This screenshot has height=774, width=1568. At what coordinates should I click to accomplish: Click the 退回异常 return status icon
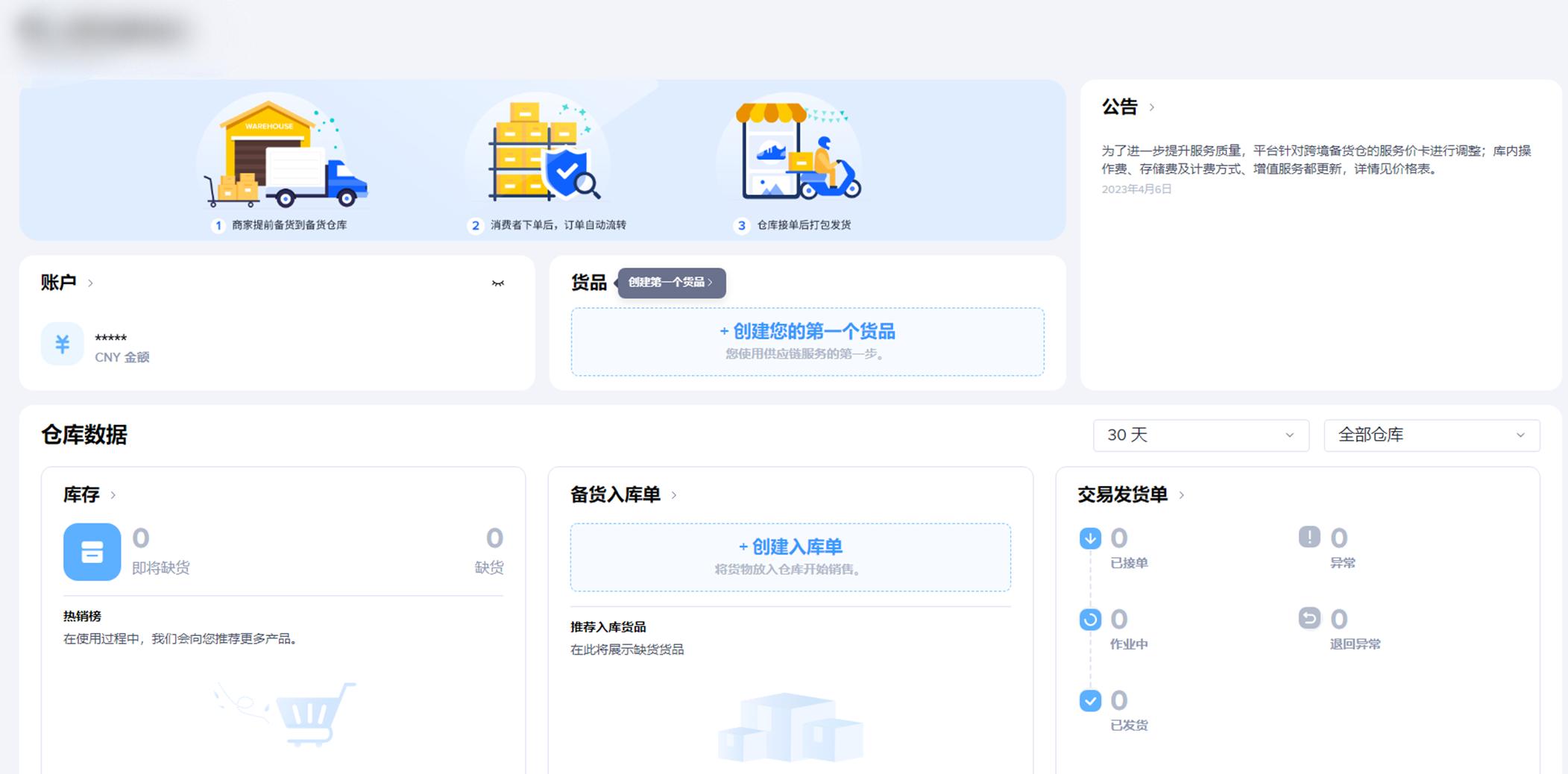tap(1310, 619)
